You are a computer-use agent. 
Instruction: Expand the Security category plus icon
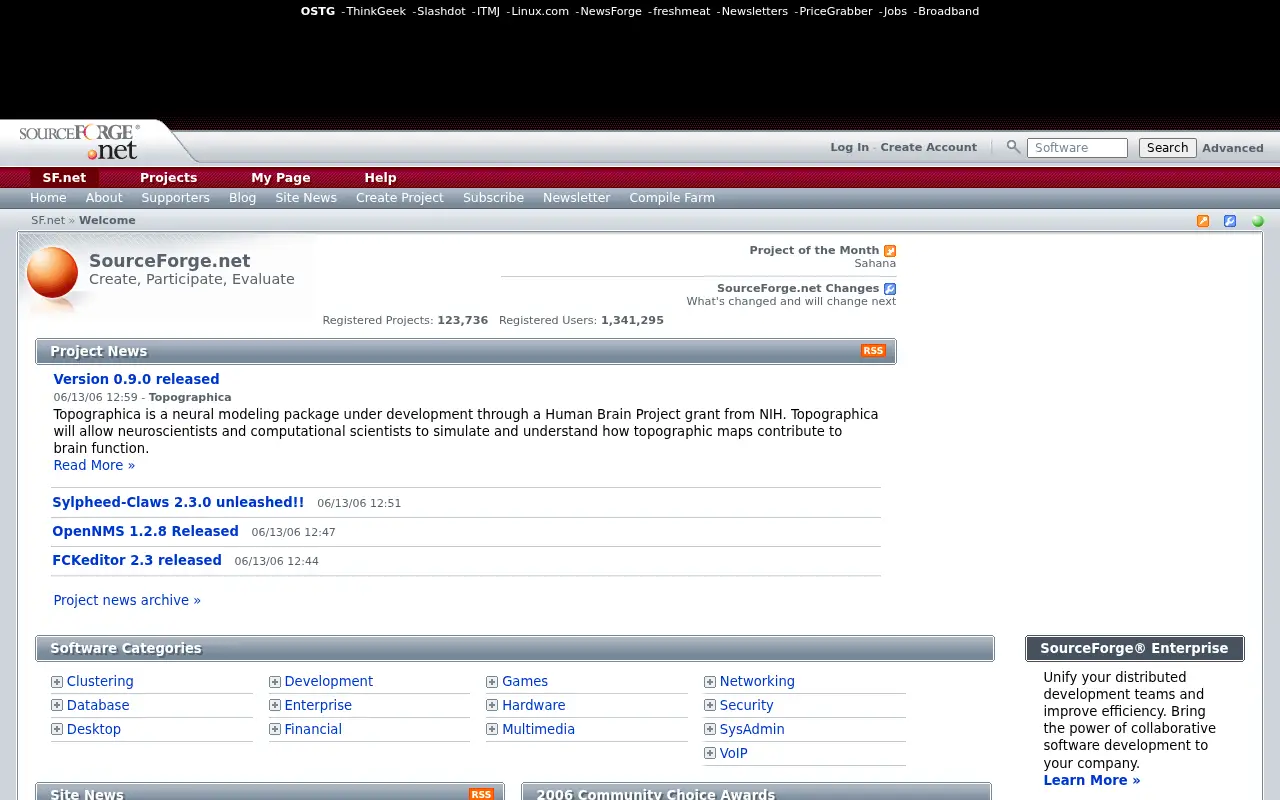coord(710,706)
